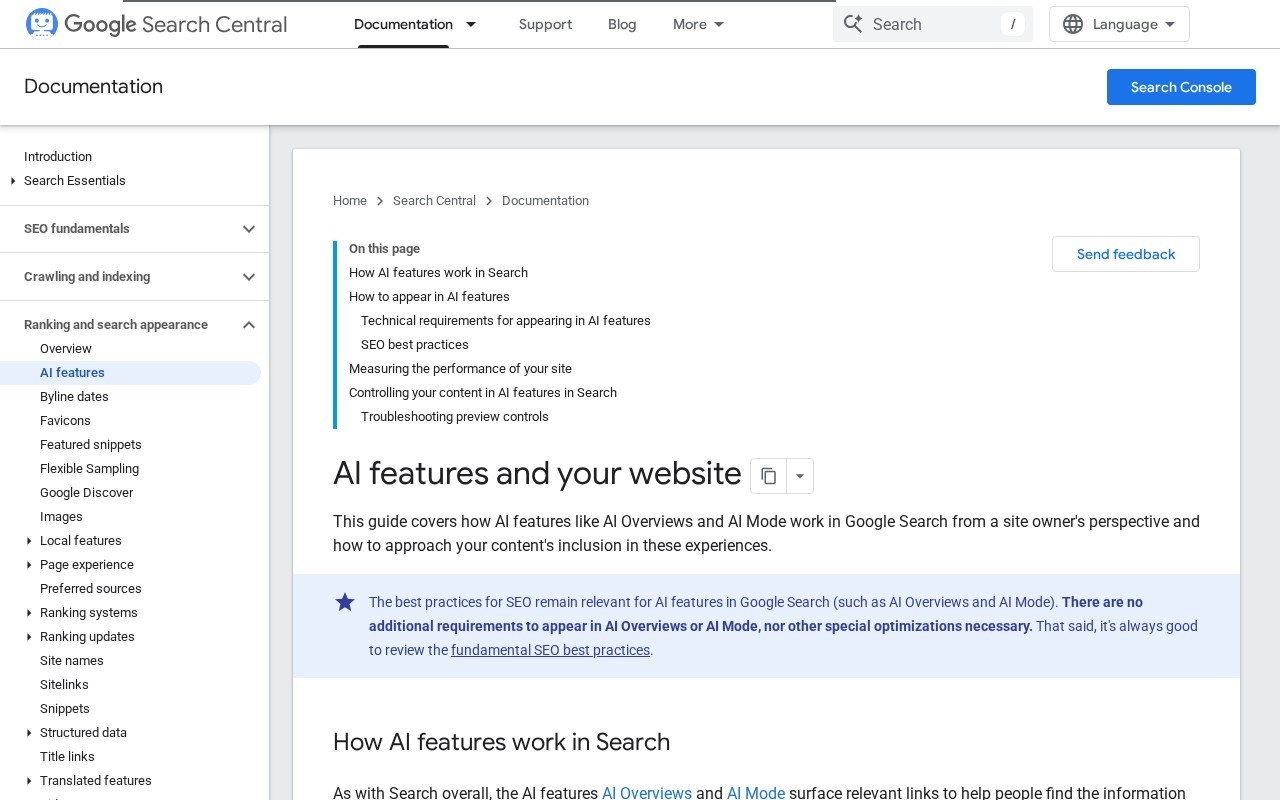Click the Google Search Central logo
1280x800 pixels.
(156, 24)
